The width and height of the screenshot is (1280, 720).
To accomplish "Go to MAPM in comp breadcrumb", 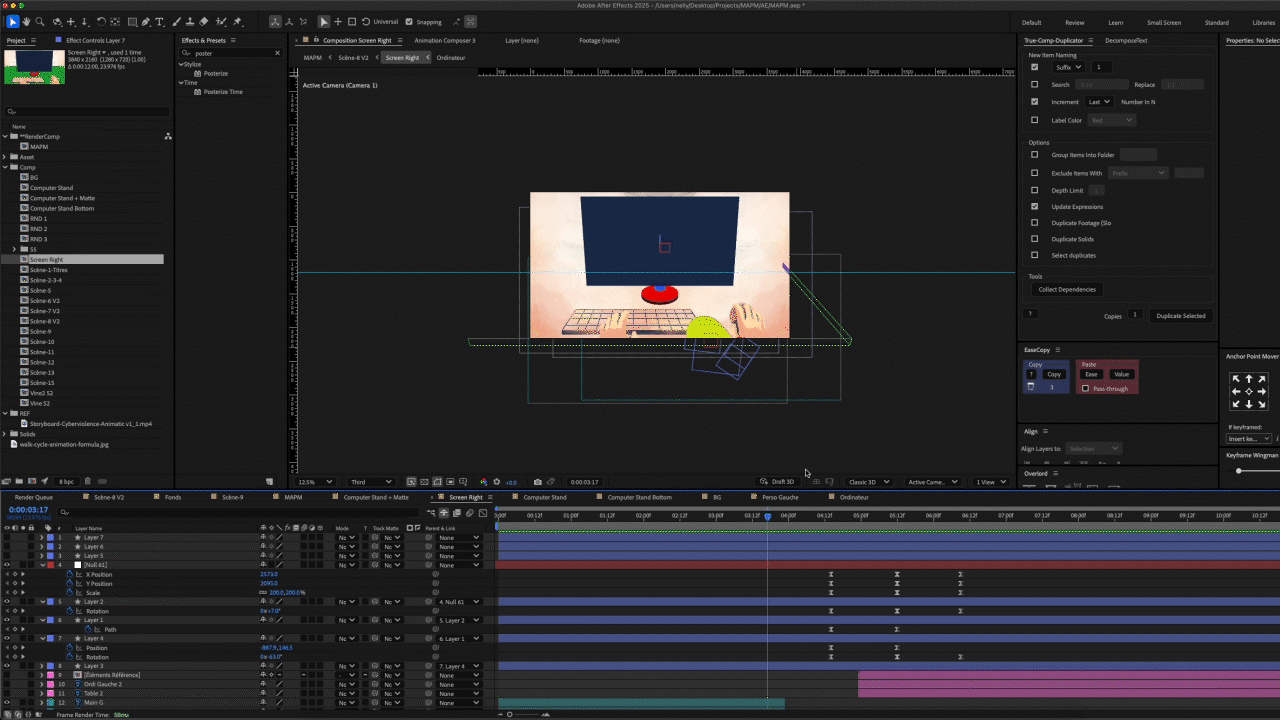I will click(313, 57).
